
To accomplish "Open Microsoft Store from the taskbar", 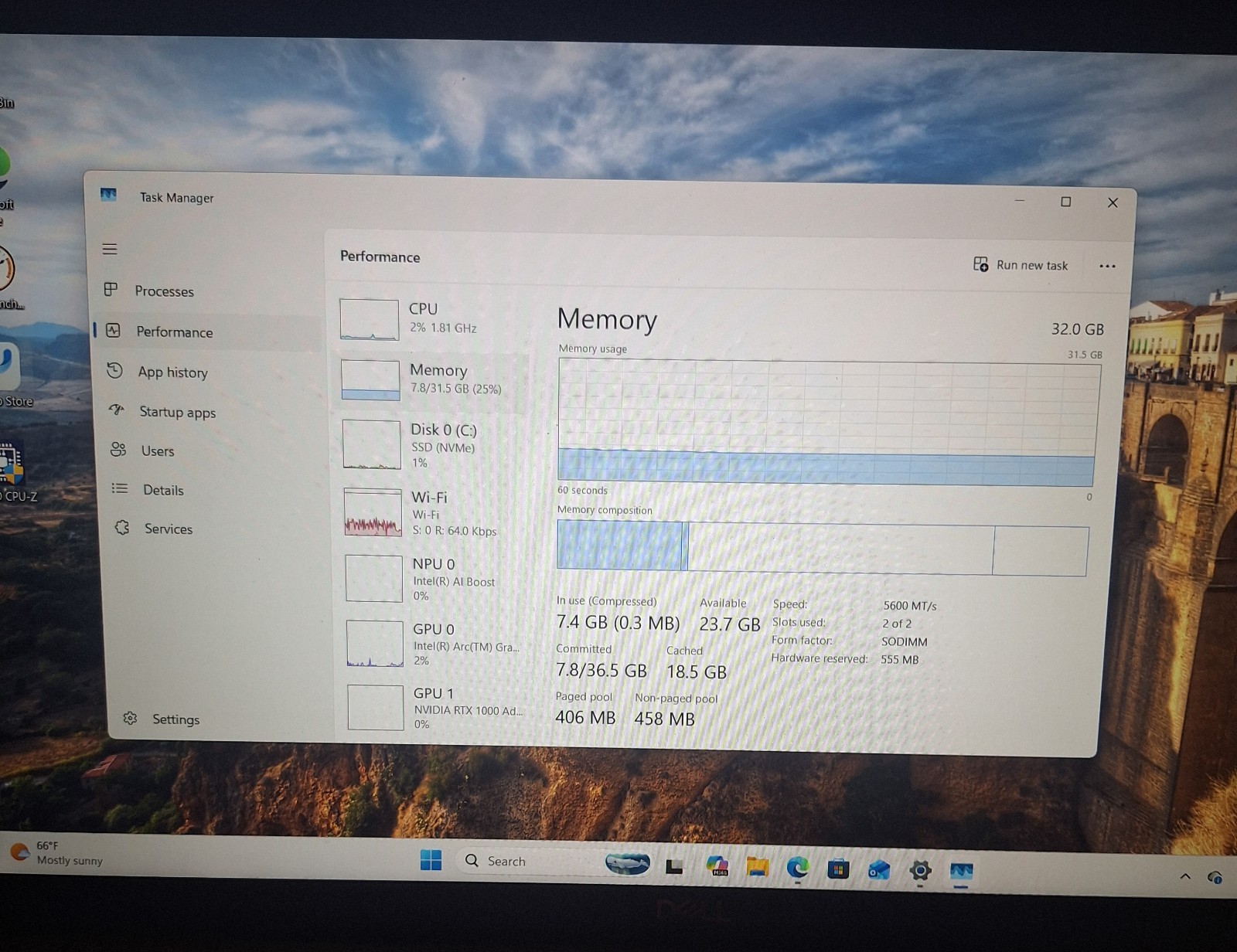I will click(838, 870).
